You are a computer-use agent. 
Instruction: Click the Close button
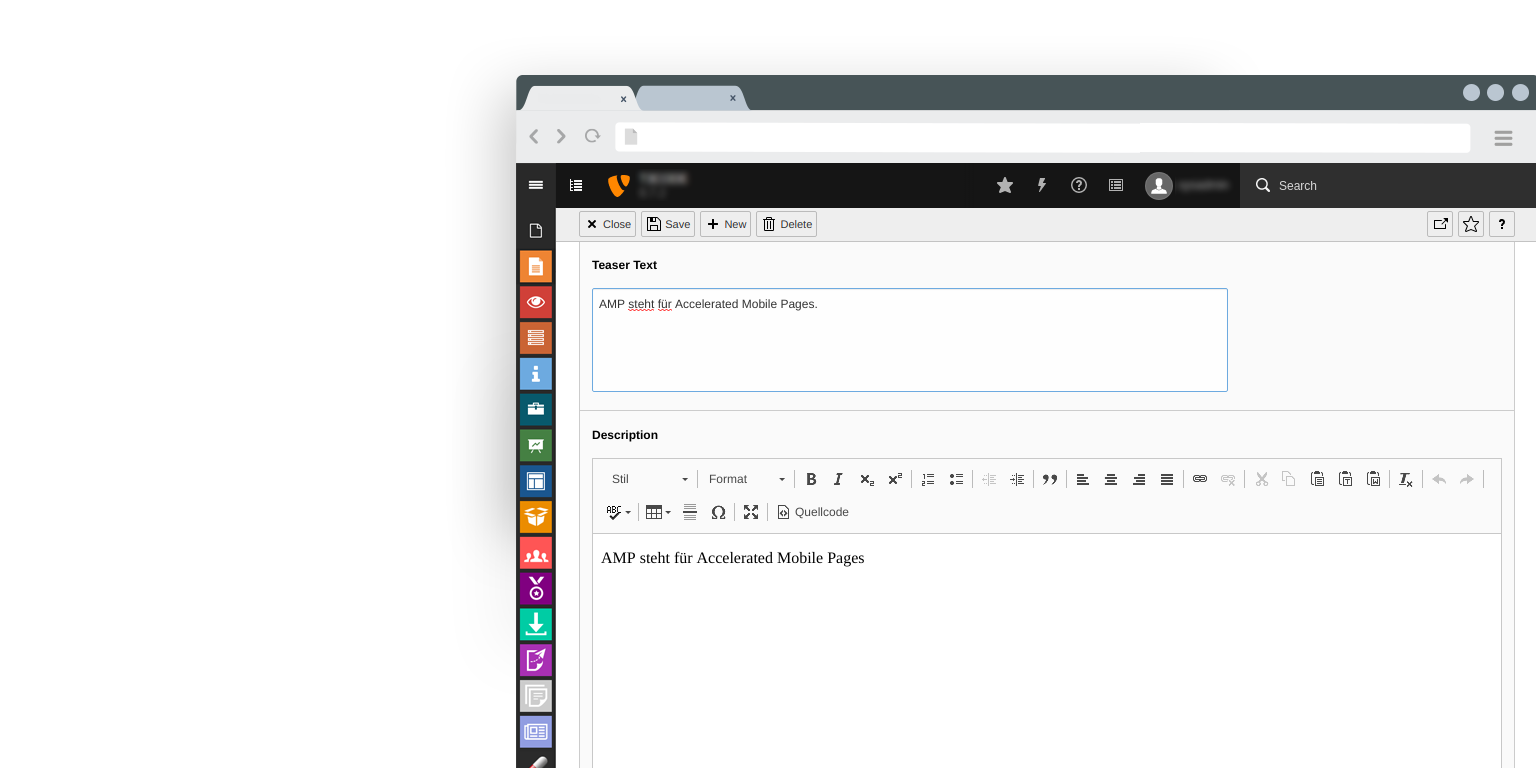coord(608,224)
